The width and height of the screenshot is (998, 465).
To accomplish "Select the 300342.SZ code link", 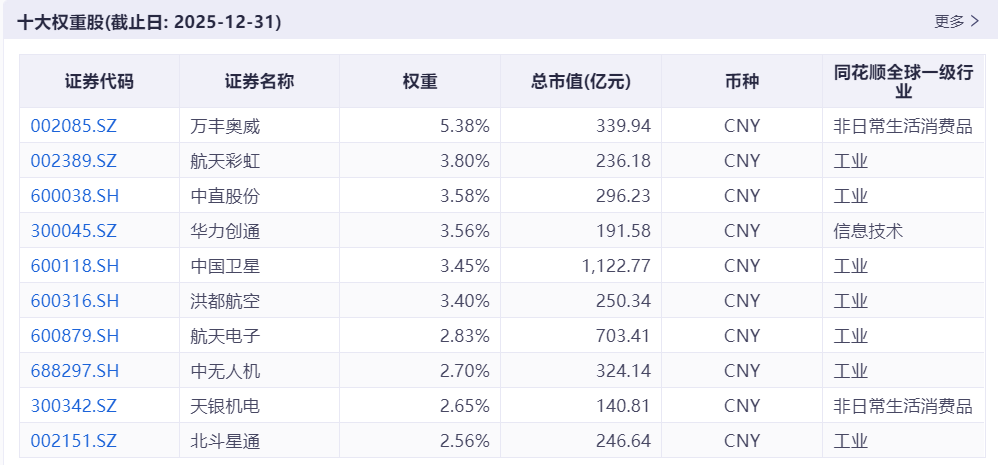I will 74,406.
